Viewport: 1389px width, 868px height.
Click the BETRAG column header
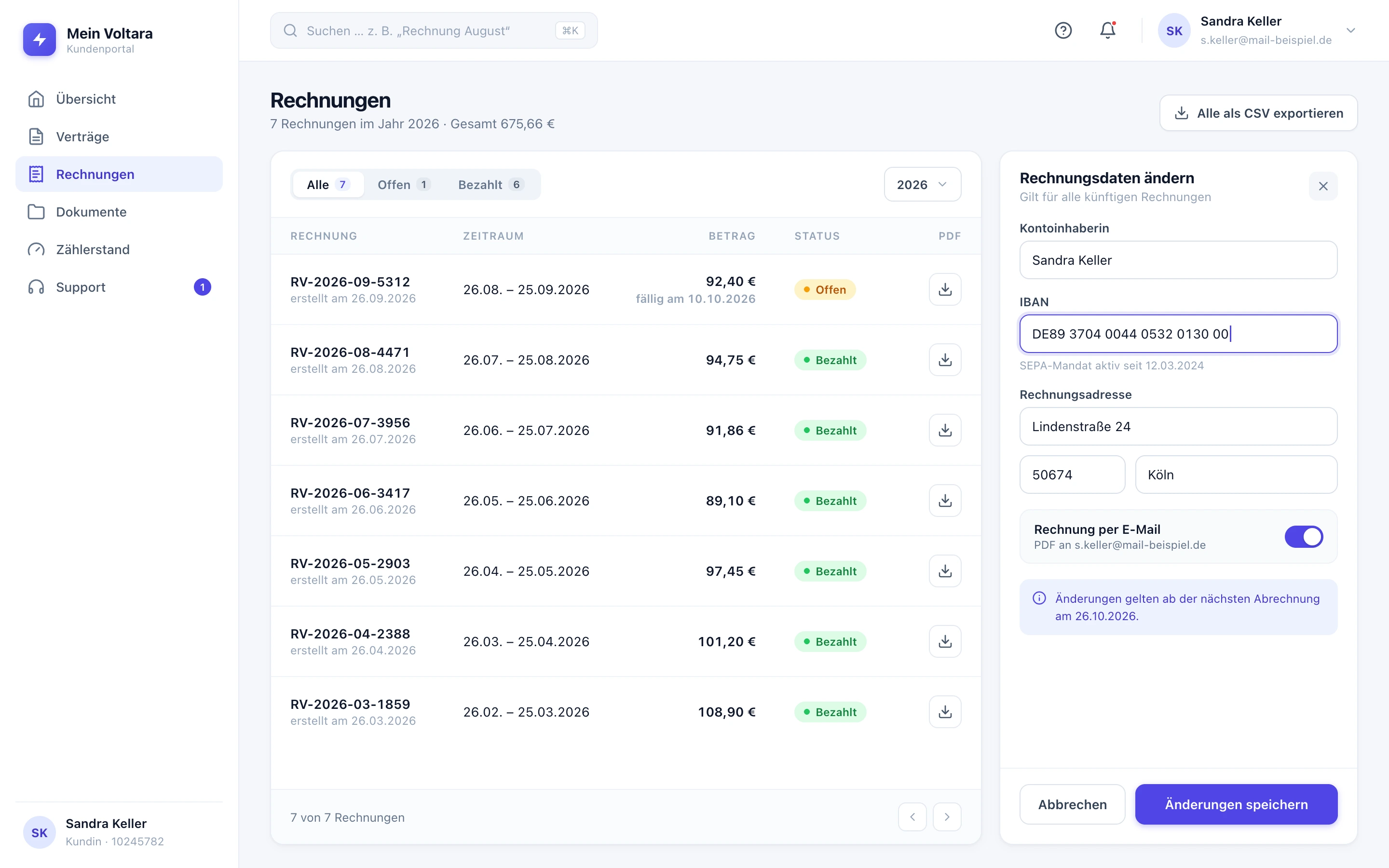point(732,236)
